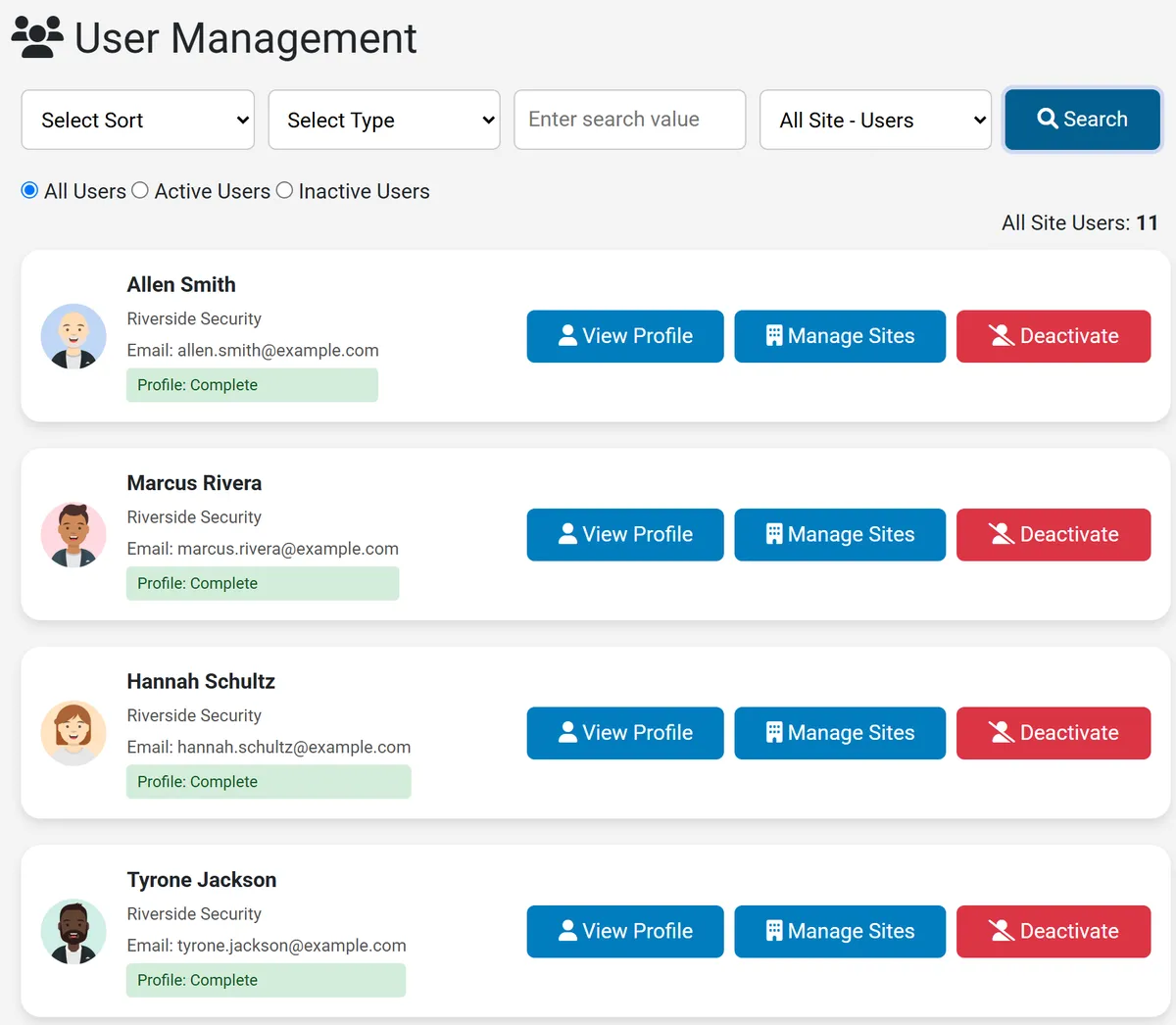View Profile for Hannah Schultz
The image size is (1176, 1025).
click(625, 733)
